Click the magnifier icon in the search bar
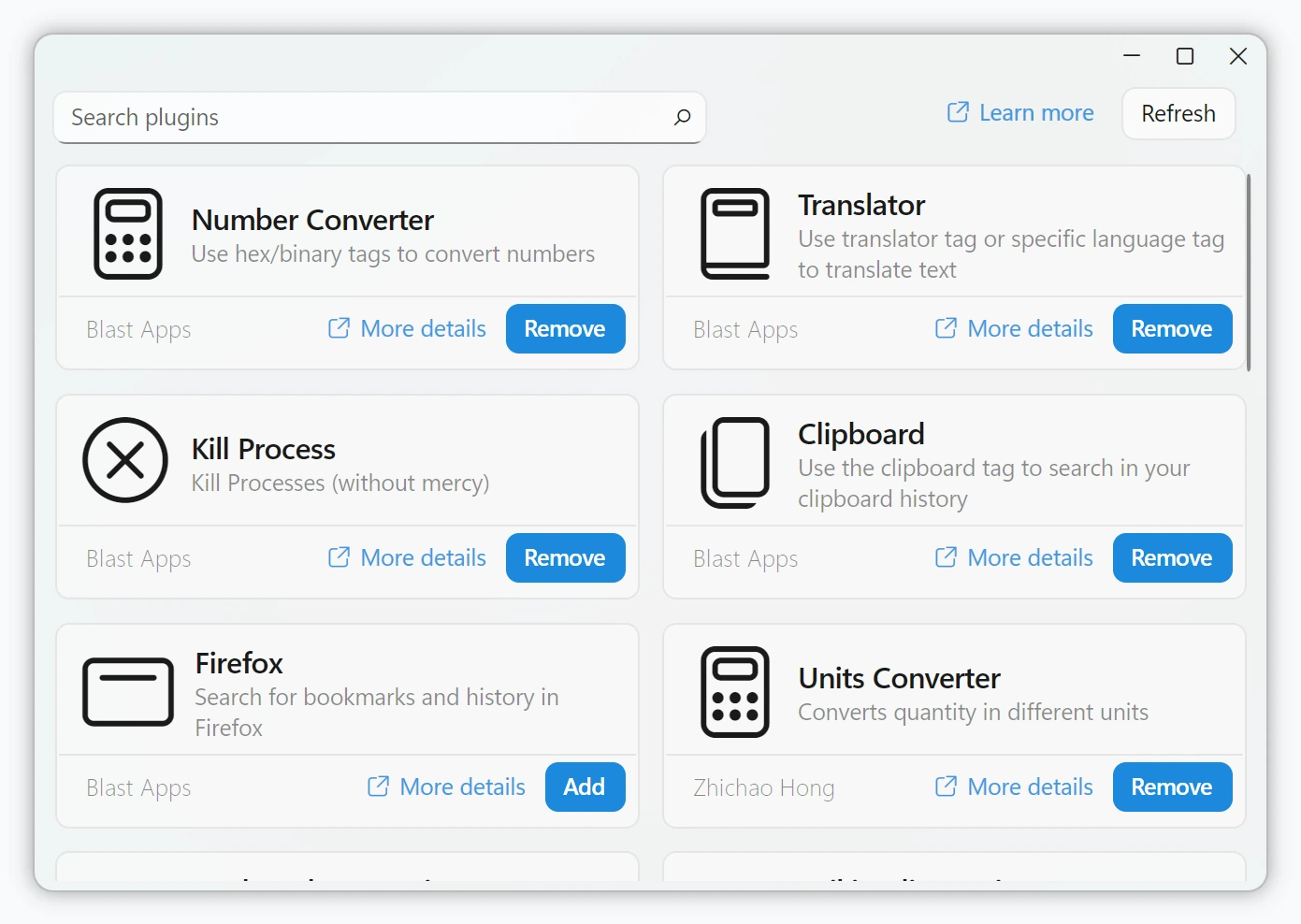1301x924 pixels. (x=682, y=118)
